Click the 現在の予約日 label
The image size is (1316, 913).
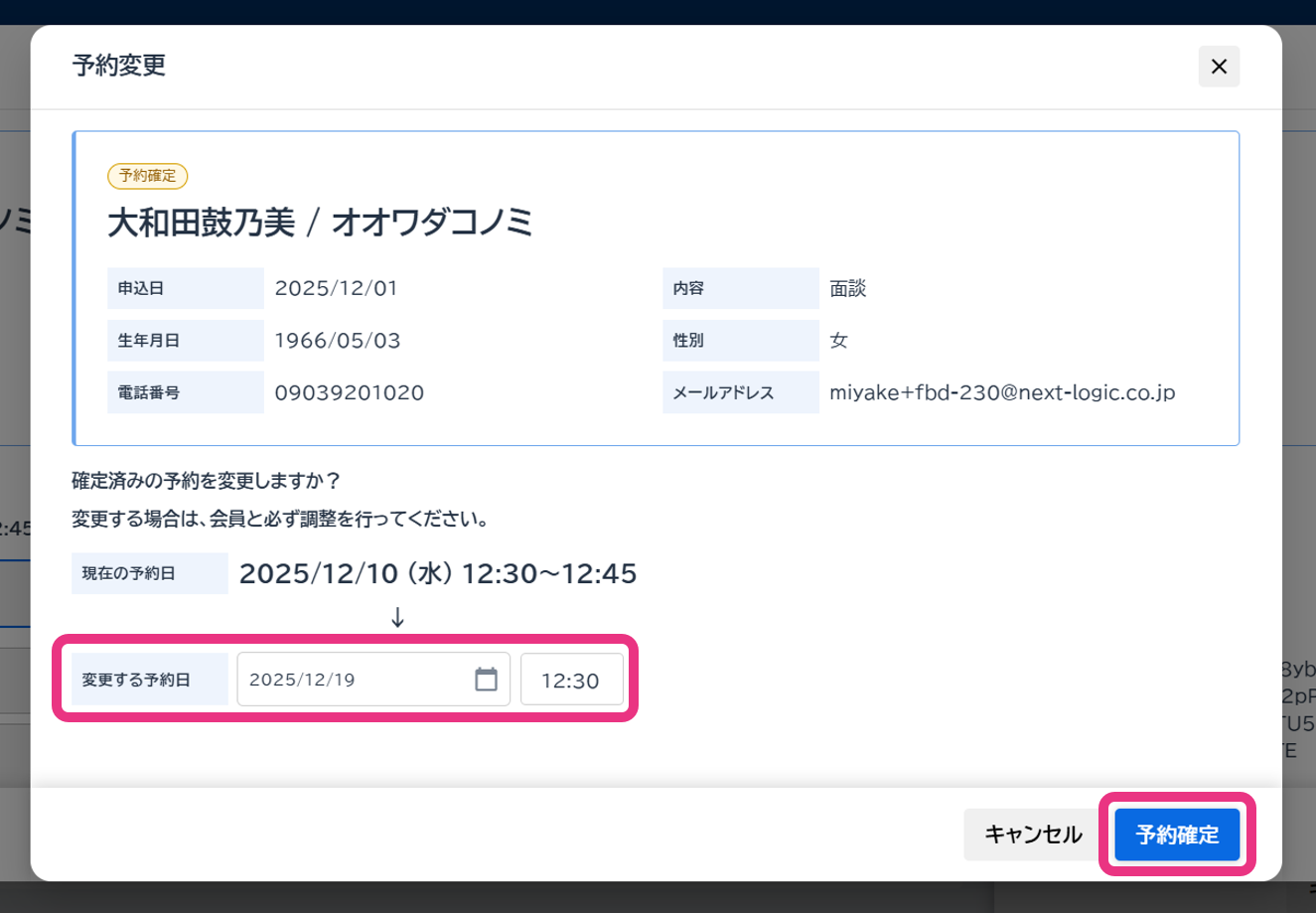coord(128,573)
